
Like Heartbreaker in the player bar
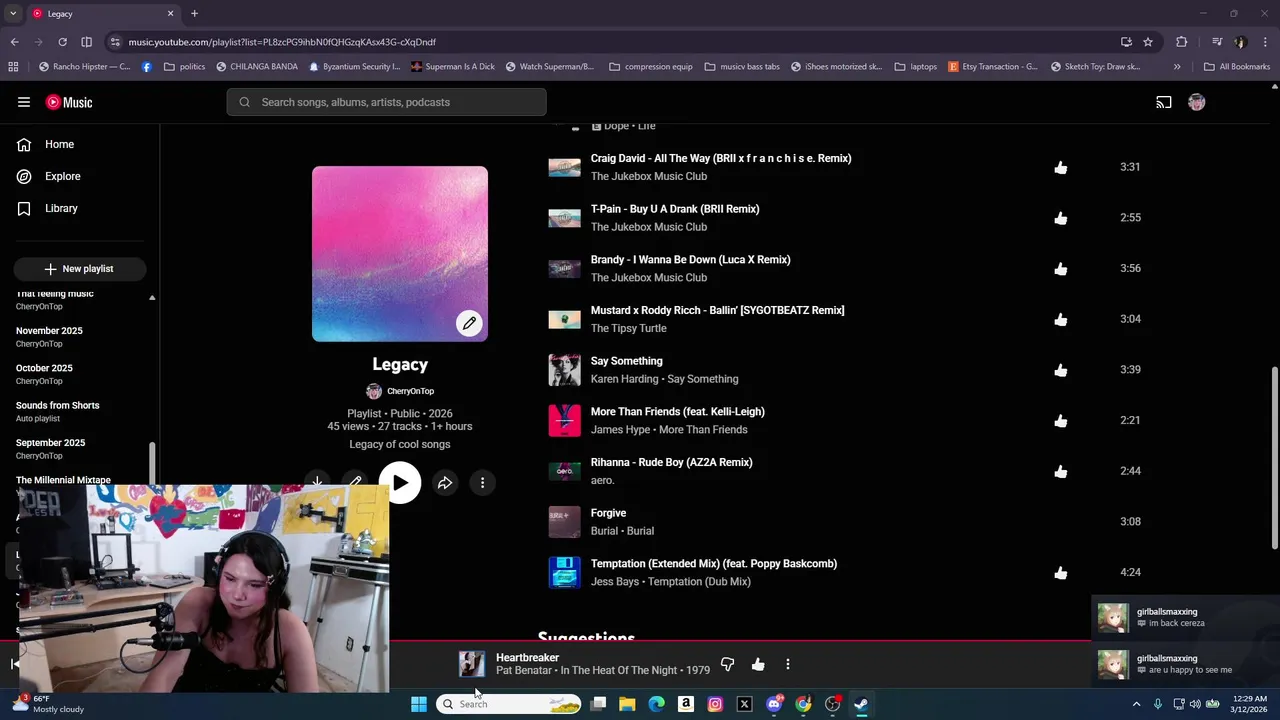click(x=758, y=664)
